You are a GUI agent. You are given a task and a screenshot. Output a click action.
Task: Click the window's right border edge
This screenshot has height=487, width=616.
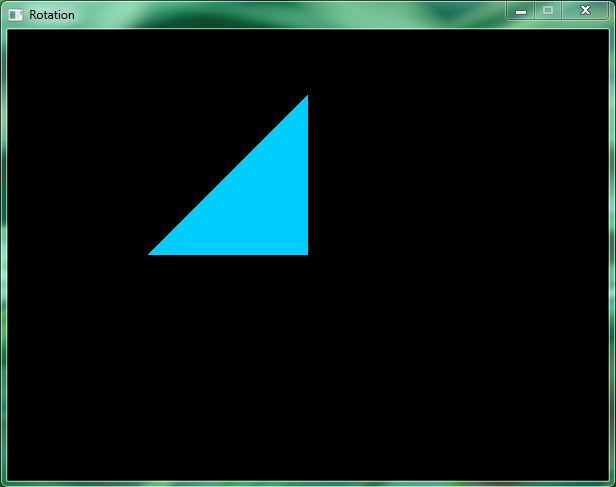(x=612, y=250)
